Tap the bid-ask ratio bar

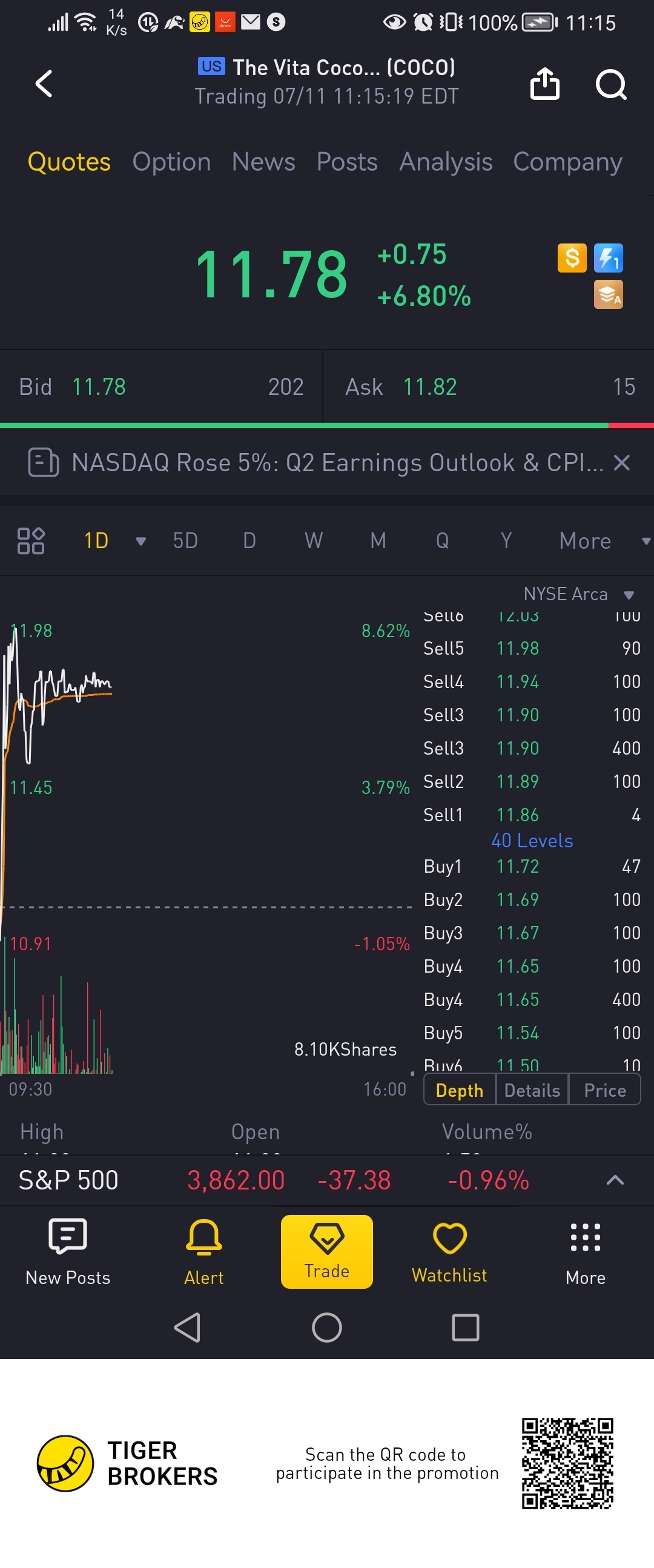326,426
